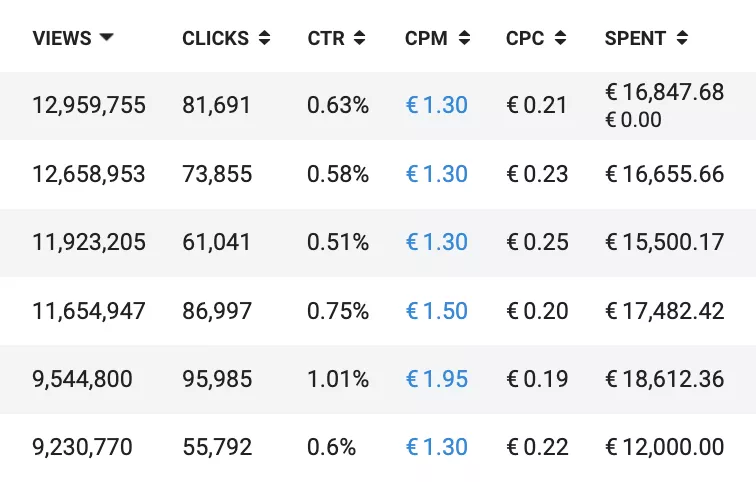Select the row with 9,544,800 views
Image resolution: width=756 pixels, height=482 pixels.
378,379
